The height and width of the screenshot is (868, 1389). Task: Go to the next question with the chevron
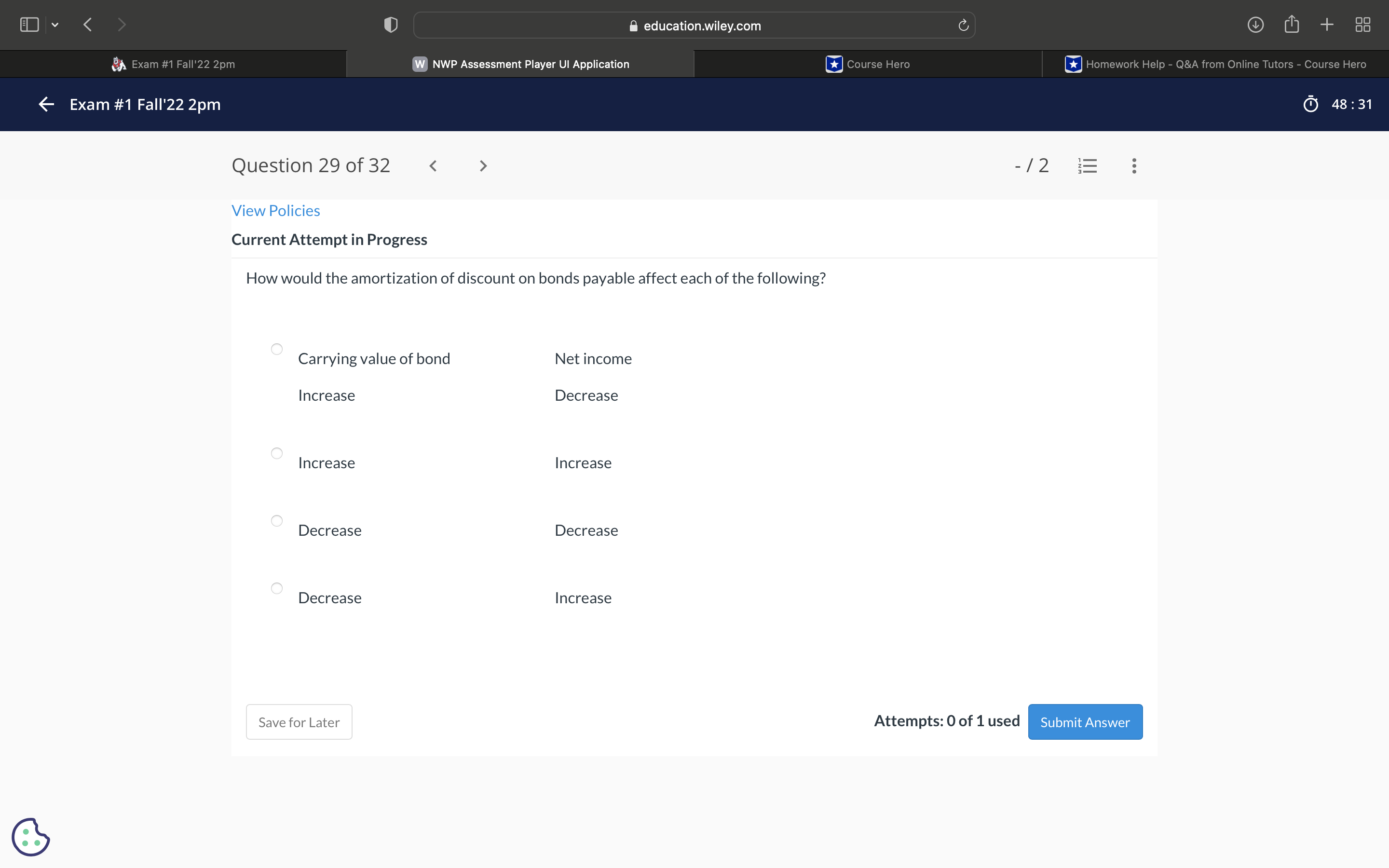coord(483,166)
